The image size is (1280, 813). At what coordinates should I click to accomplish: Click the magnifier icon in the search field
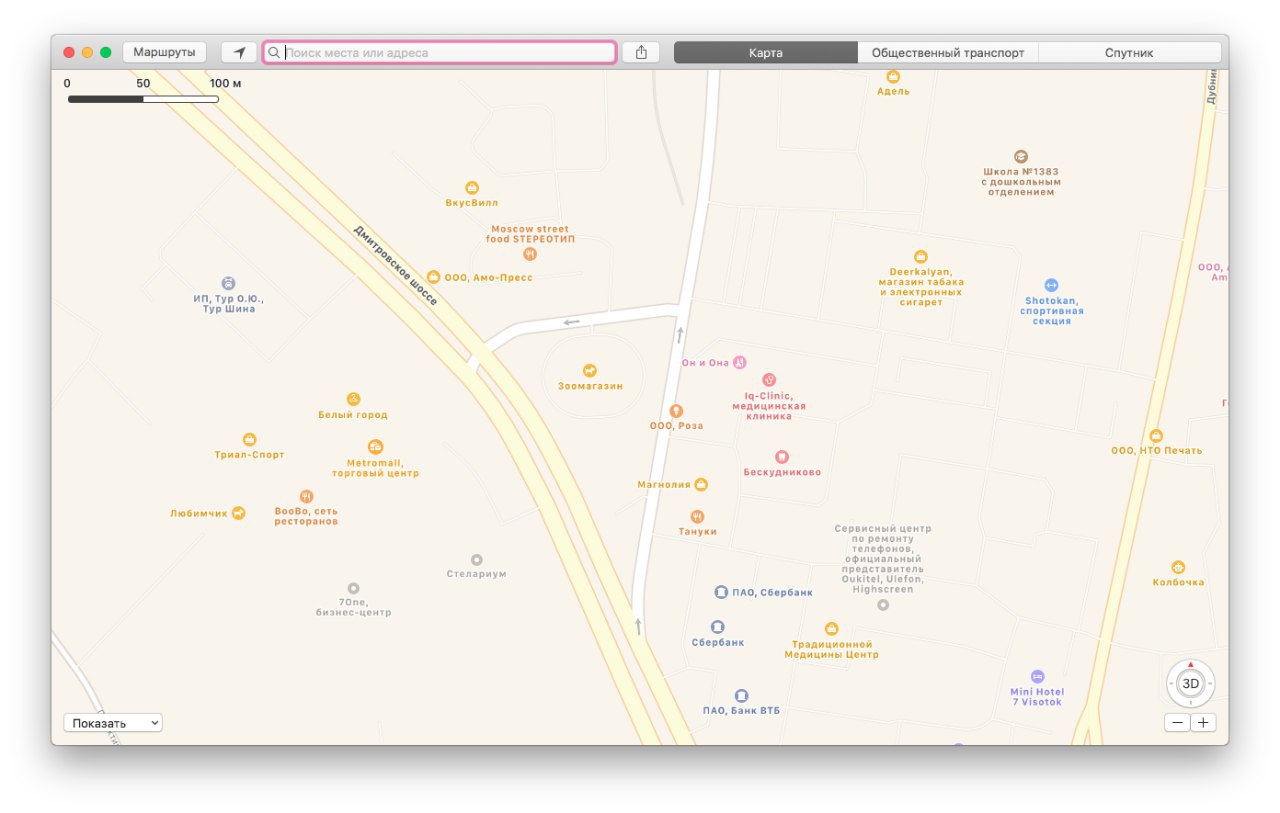(x=274, y=52)
